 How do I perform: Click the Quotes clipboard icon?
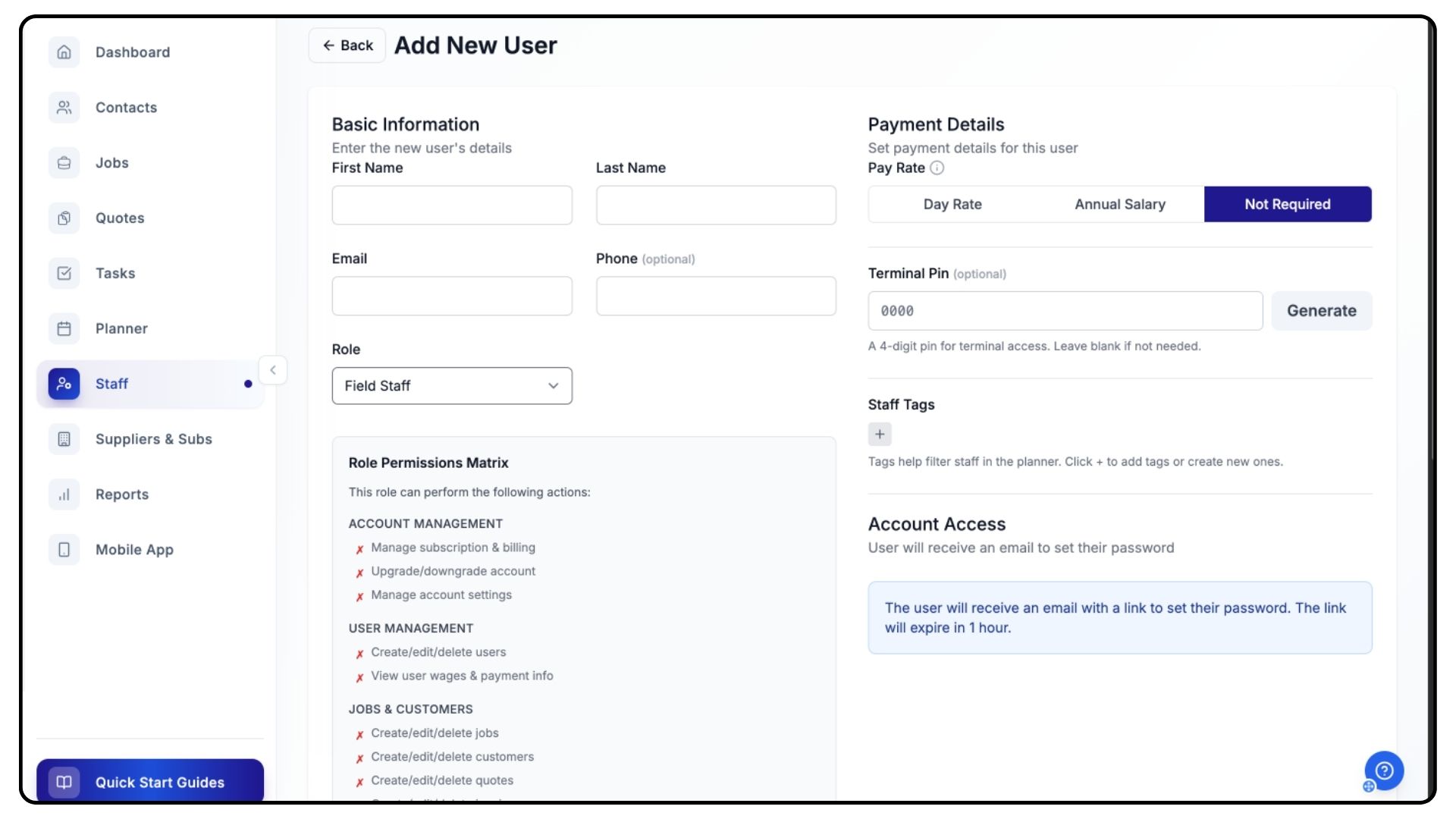tap(64, 218)
